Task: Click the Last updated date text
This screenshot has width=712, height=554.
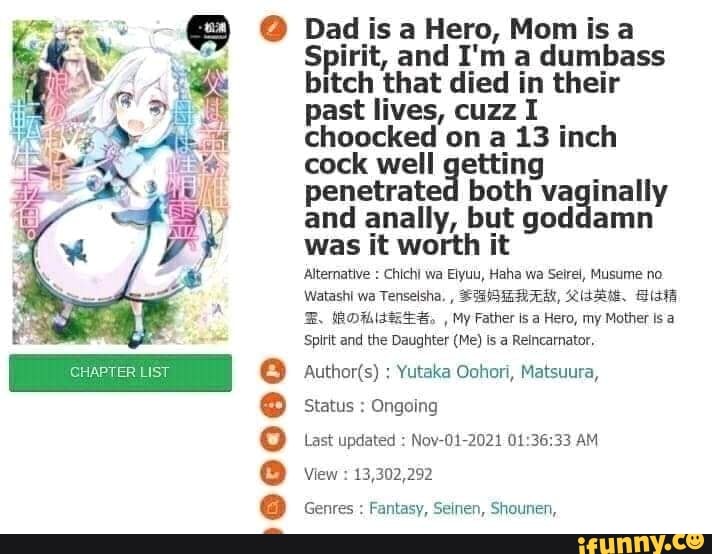Action: point(451,440)
